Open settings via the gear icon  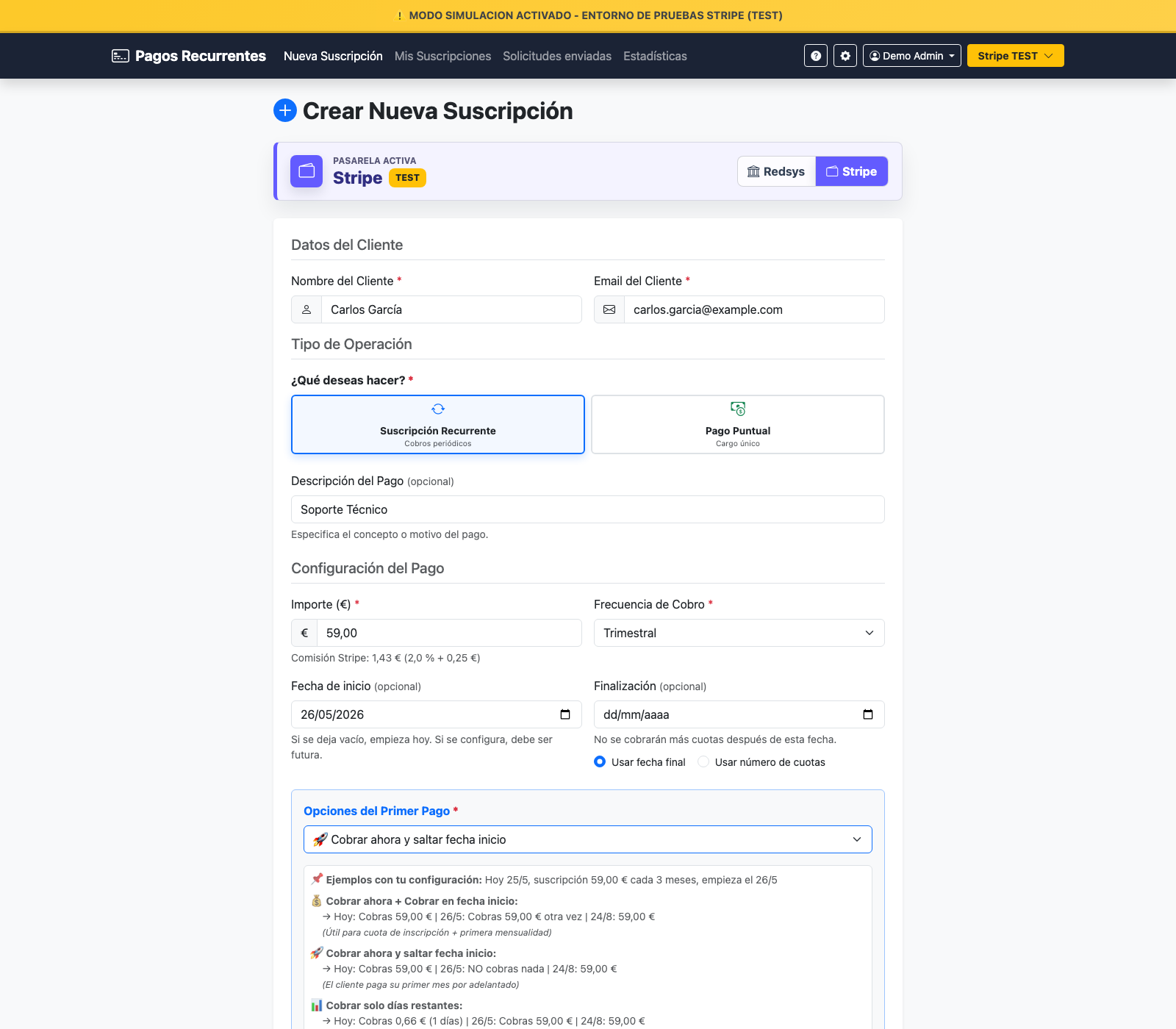(845, 56)
